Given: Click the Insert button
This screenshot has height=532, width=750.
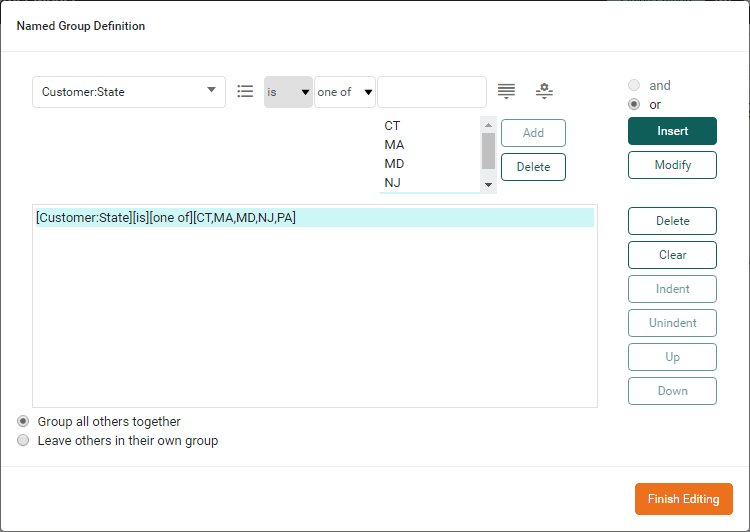Looking at the screenshot, I should point(672,131).
